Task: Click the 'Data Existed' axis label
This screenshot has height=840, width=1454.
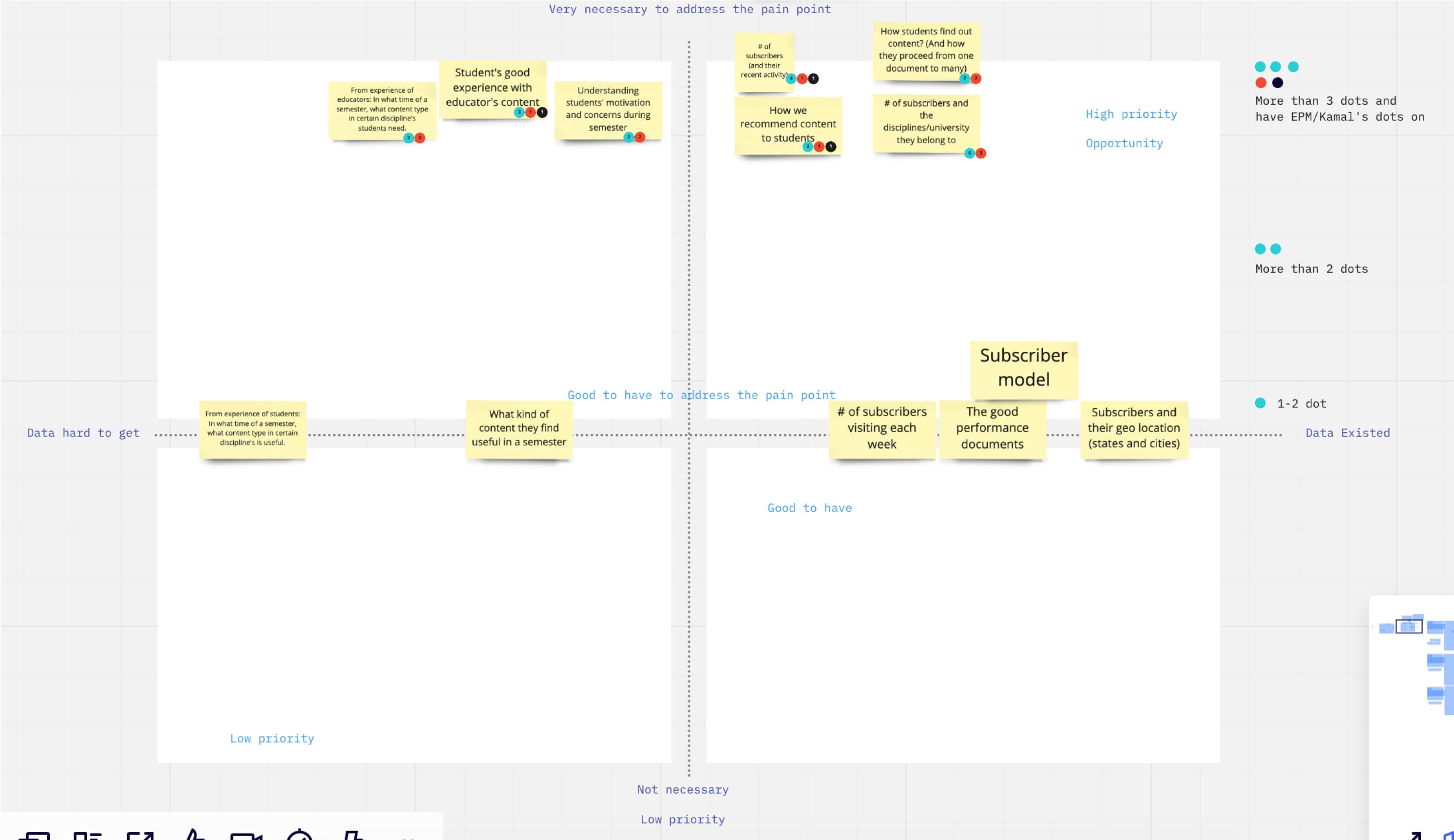Action: point(1347,433)
